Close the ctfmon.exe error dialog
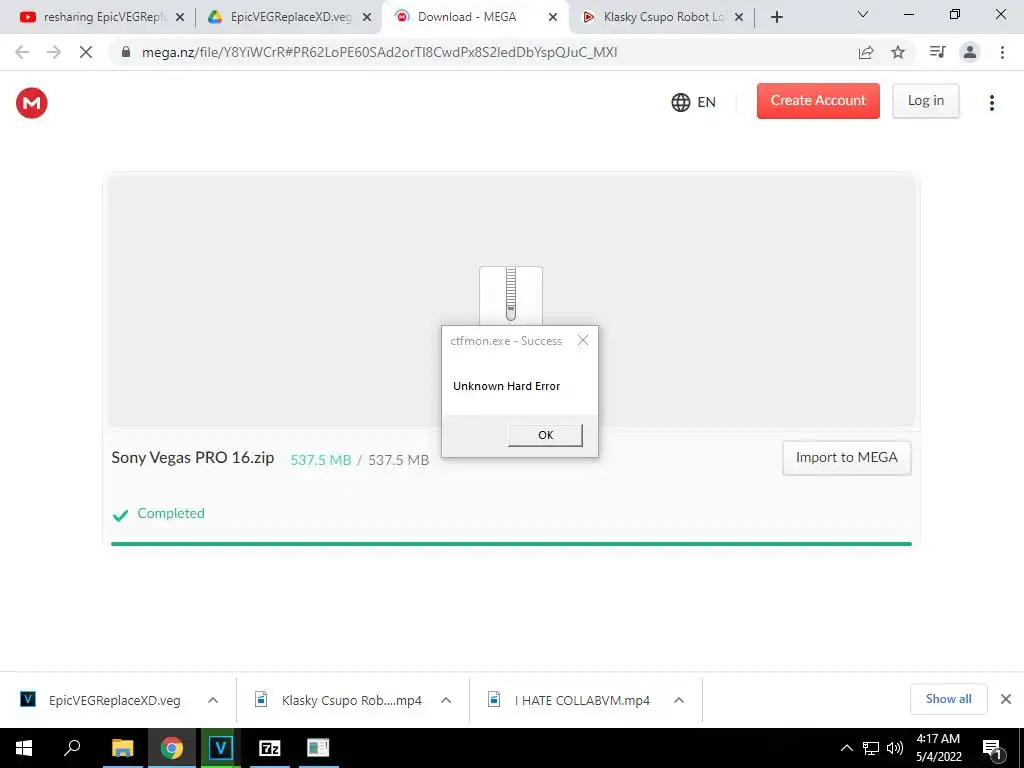 coord(583,340)
